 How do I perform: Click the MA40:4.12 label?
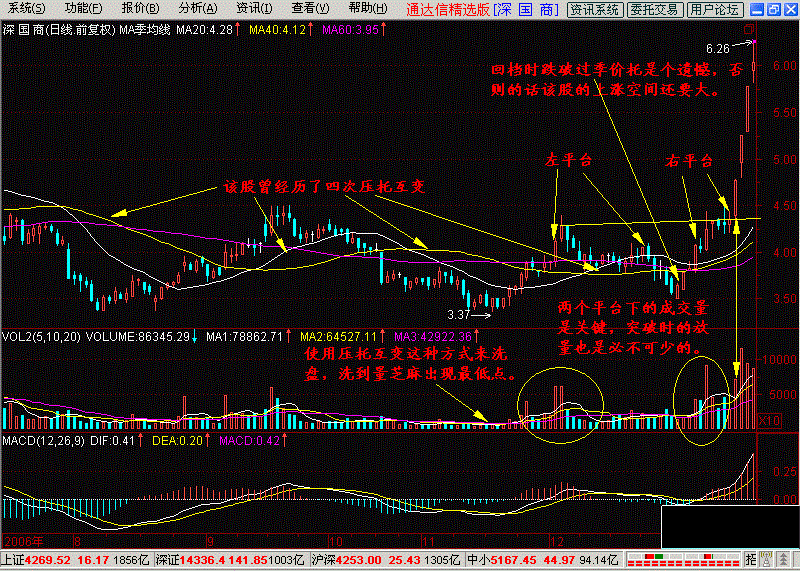[x=280, y=30]
